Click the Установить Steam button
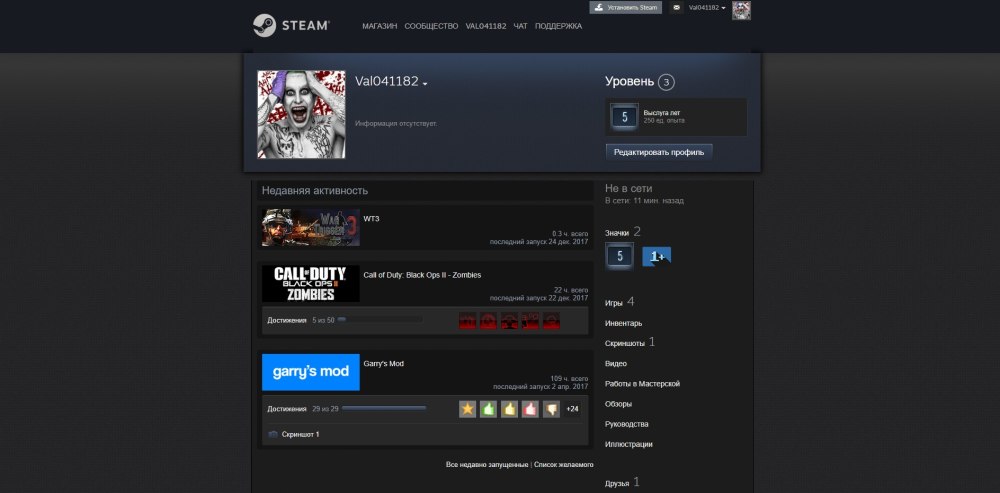 point(626,8)
